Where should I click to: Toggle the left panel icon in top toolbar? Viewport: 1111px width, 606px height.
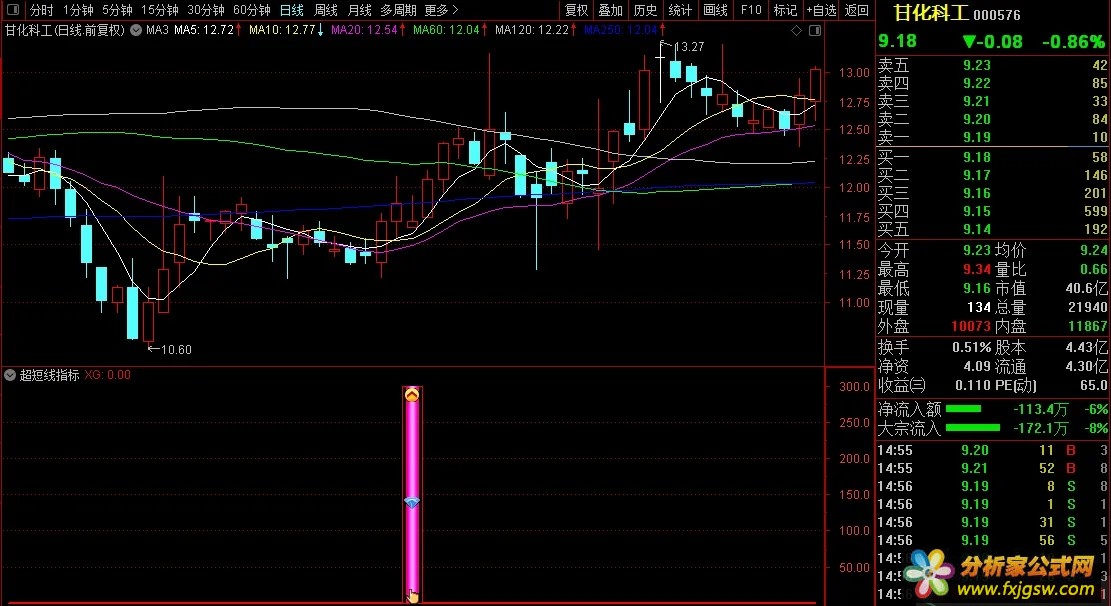click(x=13, y=10)
